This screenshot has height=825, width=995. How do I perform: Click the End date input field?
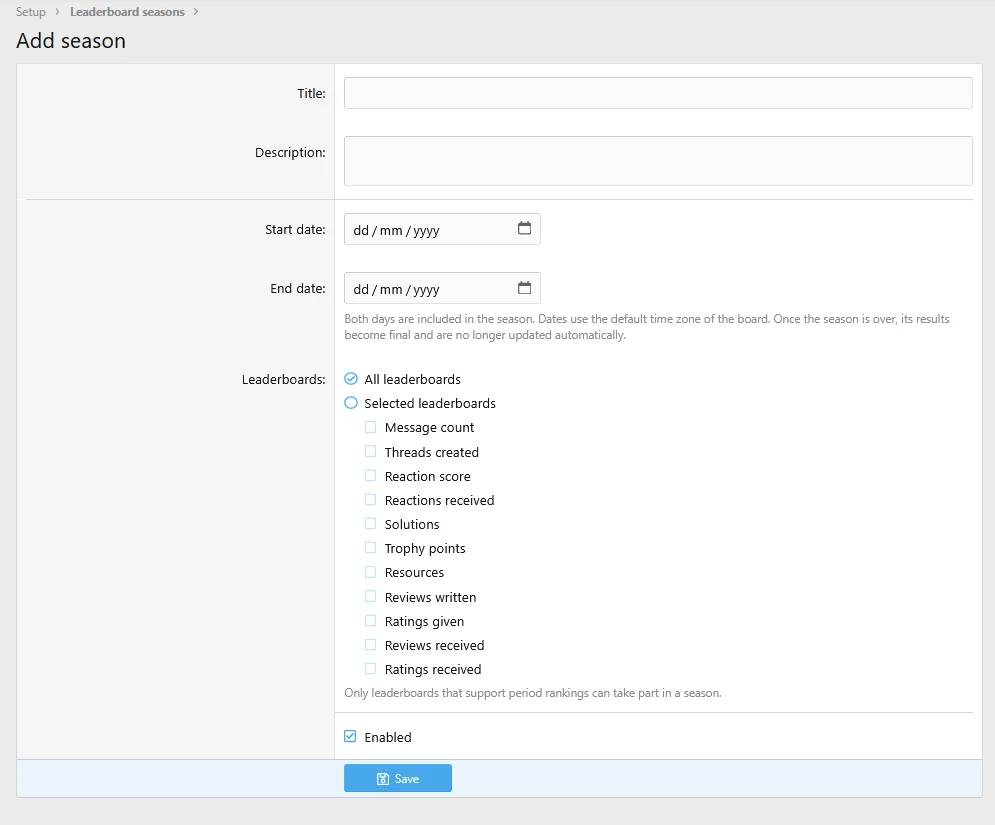pyautogui.click(x=442, y=288)
